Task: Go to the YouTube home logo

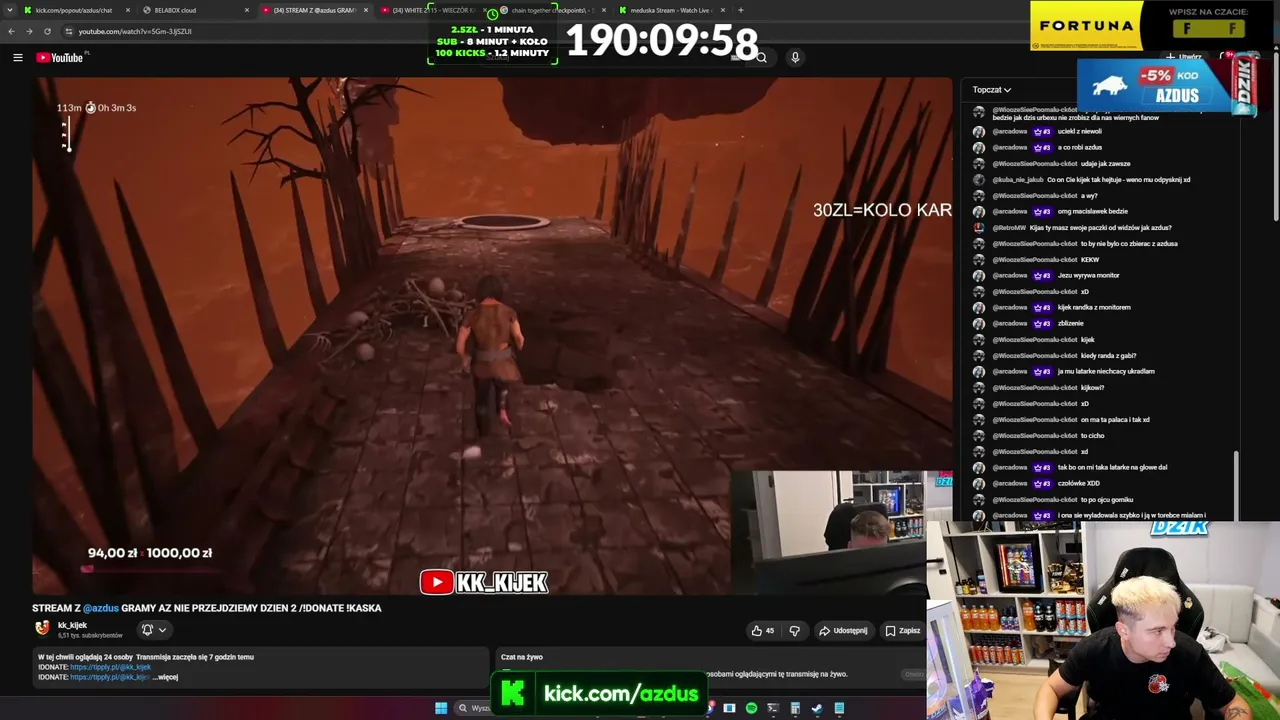Action: click(x=60, y=57)
